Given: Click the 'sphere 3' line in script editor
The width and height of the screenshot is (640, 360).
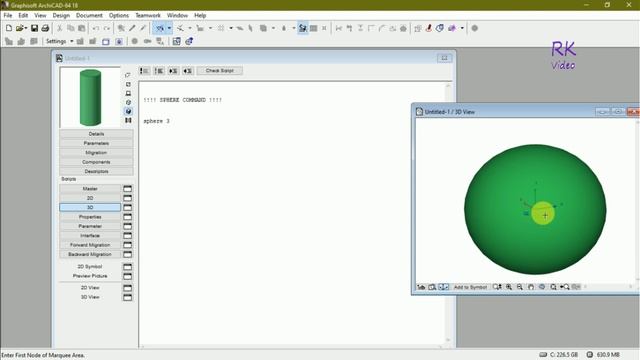Looking at the screenshot, I should [156, 121].
